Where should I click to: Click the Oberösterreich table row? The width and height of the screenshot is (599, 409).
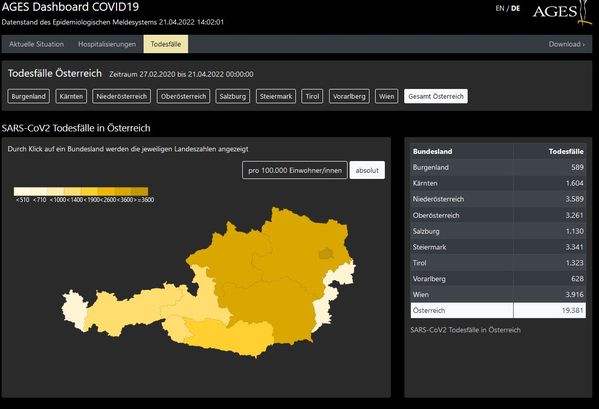(498, 215)
